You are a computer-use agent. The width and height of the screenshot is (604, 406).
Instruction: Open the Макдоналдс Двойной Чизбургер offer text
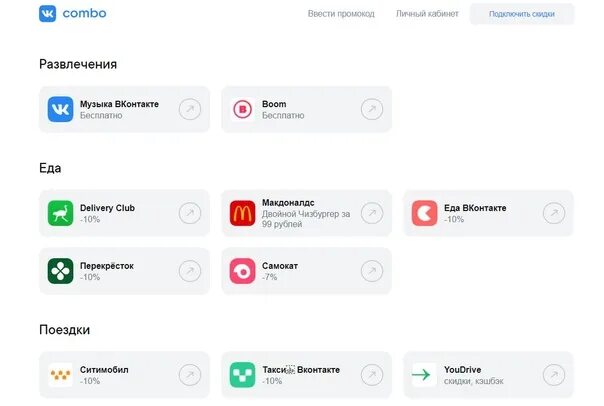pyautogui.click(x=306, y=219)
